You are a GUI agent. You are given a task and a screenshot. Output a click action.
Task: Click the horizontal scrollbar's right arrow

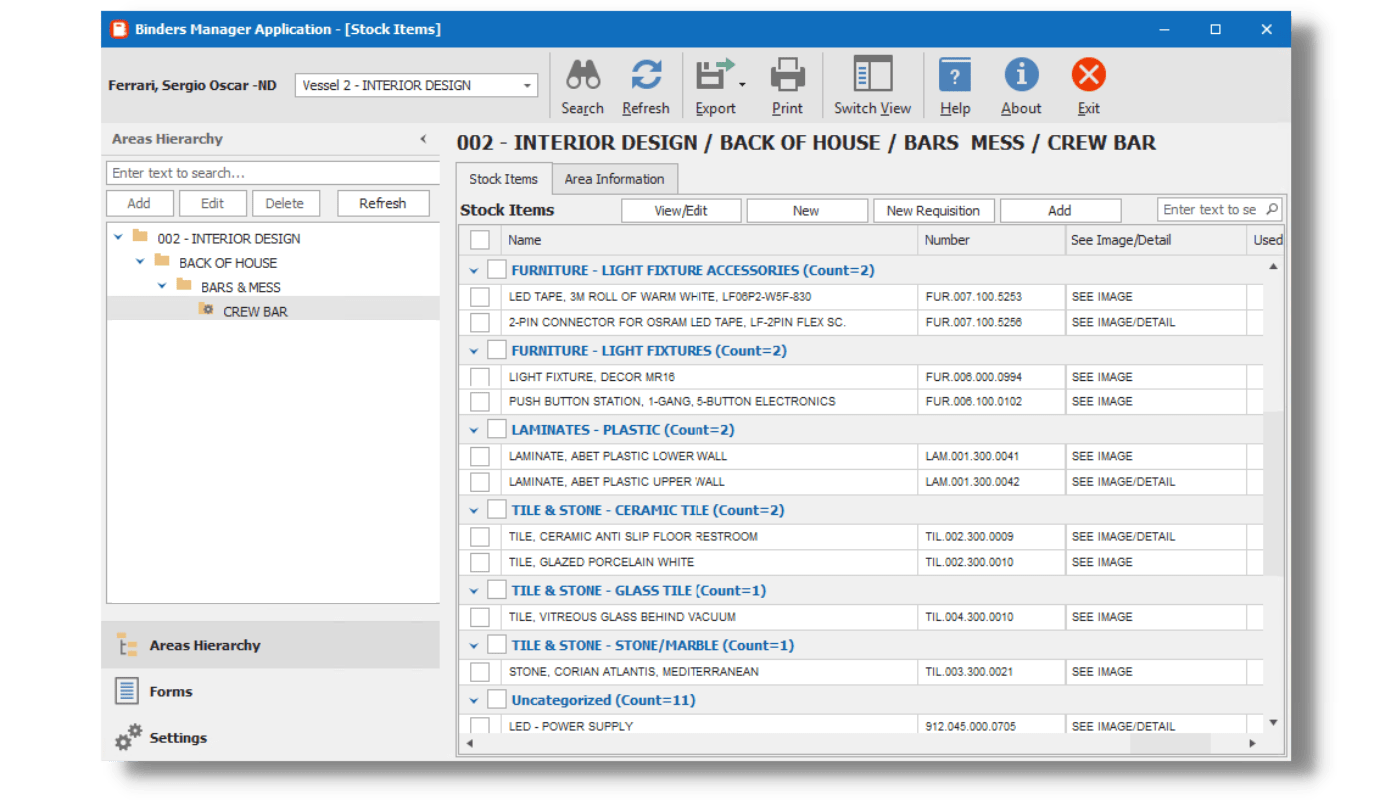1253,744
